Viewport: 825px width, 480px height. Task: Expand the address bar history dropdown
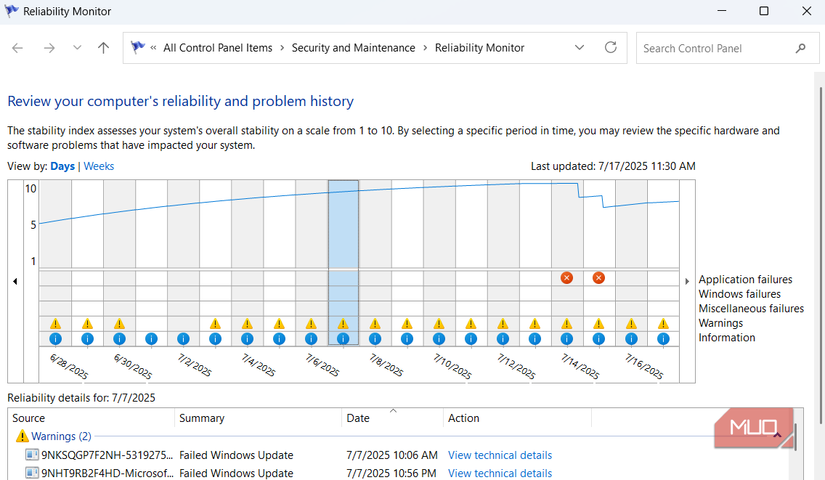pos(580,48)
